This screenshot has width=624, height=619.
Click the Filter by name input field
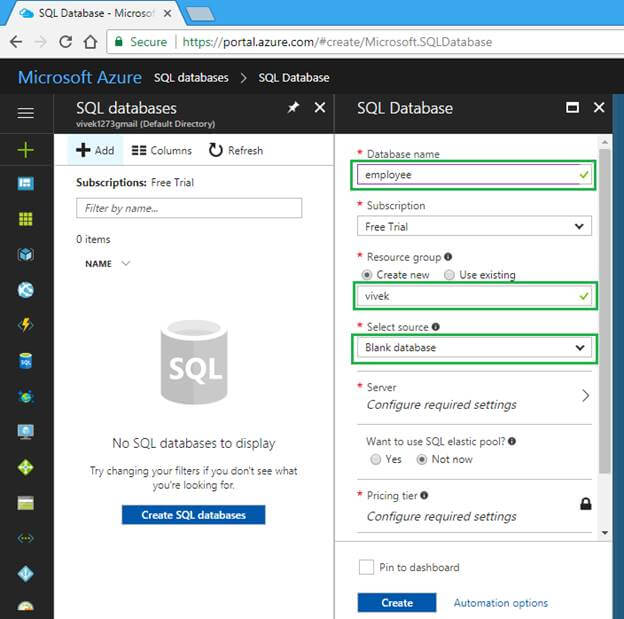pos(189,208)
